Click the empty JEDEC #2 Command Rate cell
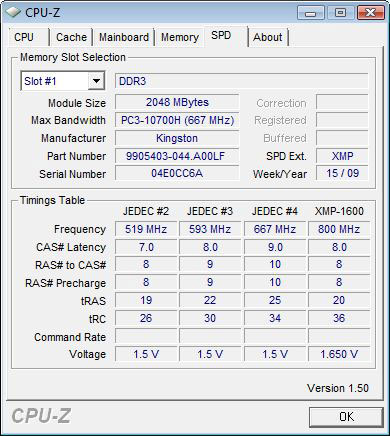 pyautogui.click(x=146, y=336)
